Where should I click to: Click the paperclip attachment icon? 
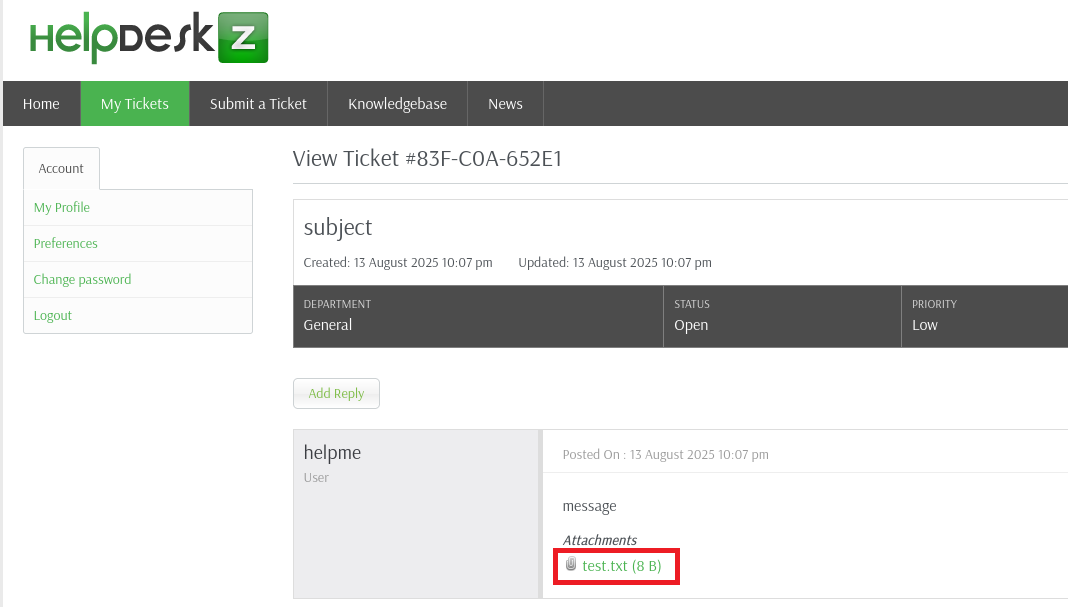(571, 565)
